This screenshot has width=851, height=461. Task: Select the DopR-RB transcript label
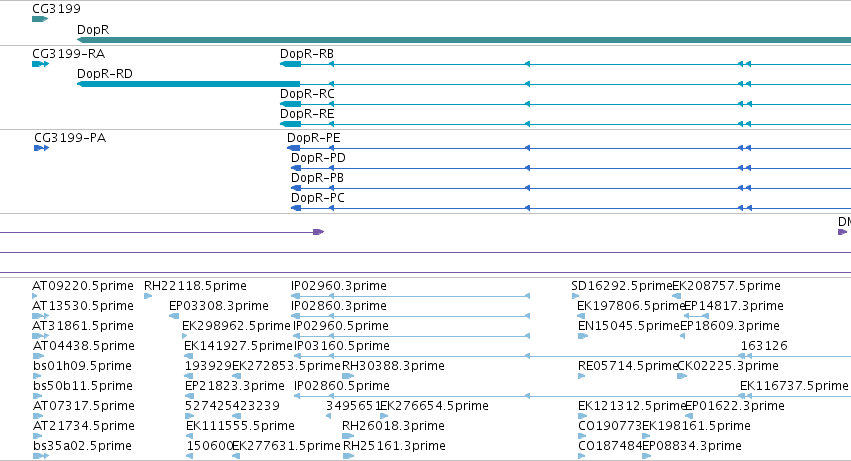pos(307,54)
